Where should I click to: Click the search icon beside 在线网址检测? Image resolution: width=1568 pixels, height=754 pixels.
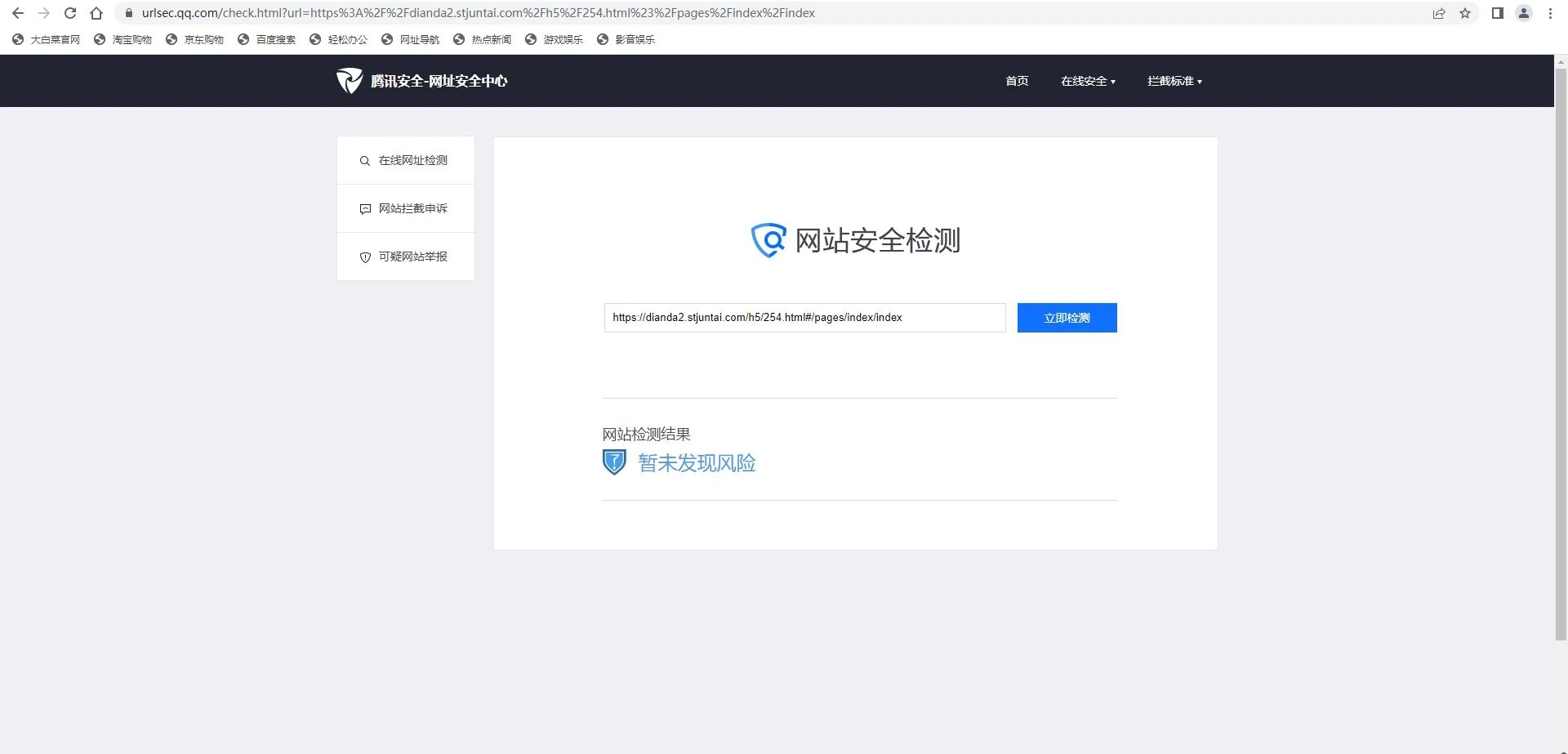tap(365, 161)
